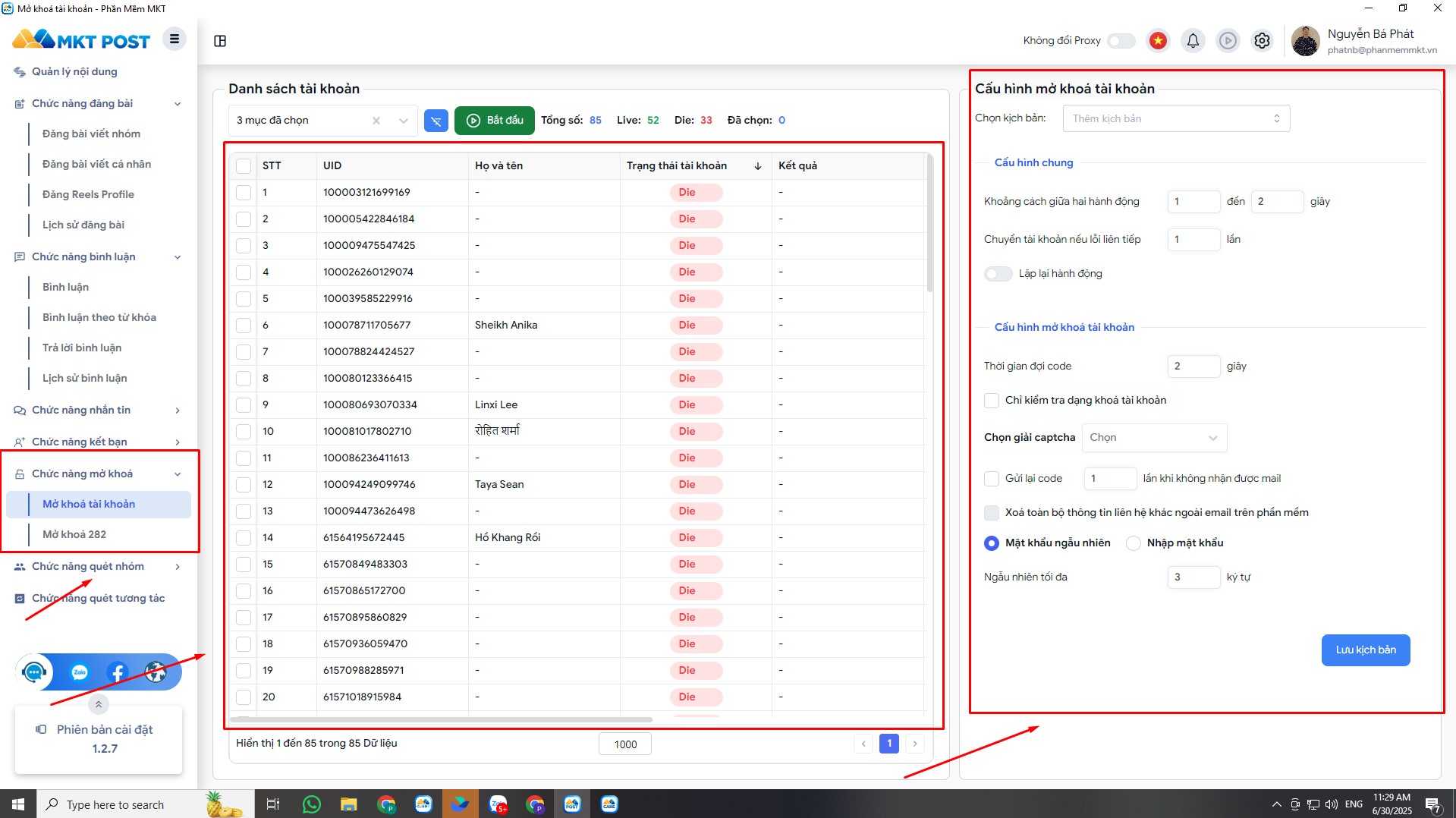The image size is (1456, 818).
Task: Open the settings gear icon
Action: click(1262, 40)
